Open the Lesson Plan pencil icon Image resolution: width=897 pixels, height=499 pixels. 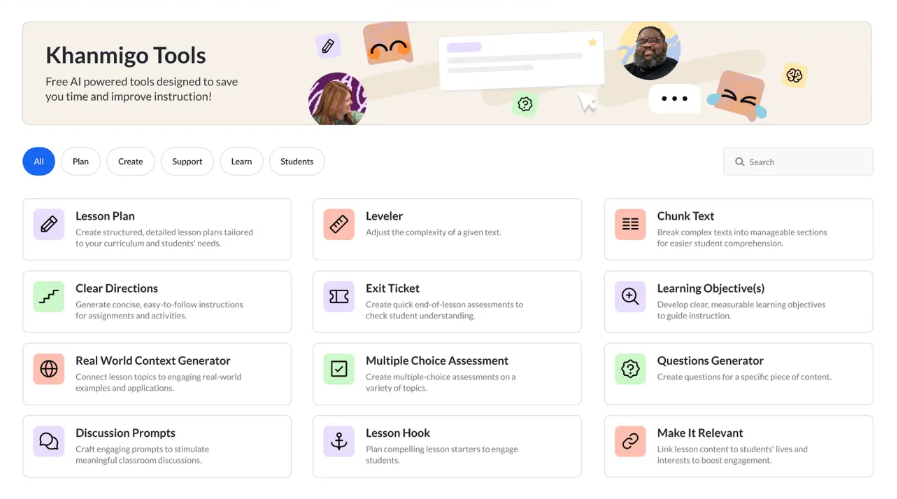coord(49,224)
